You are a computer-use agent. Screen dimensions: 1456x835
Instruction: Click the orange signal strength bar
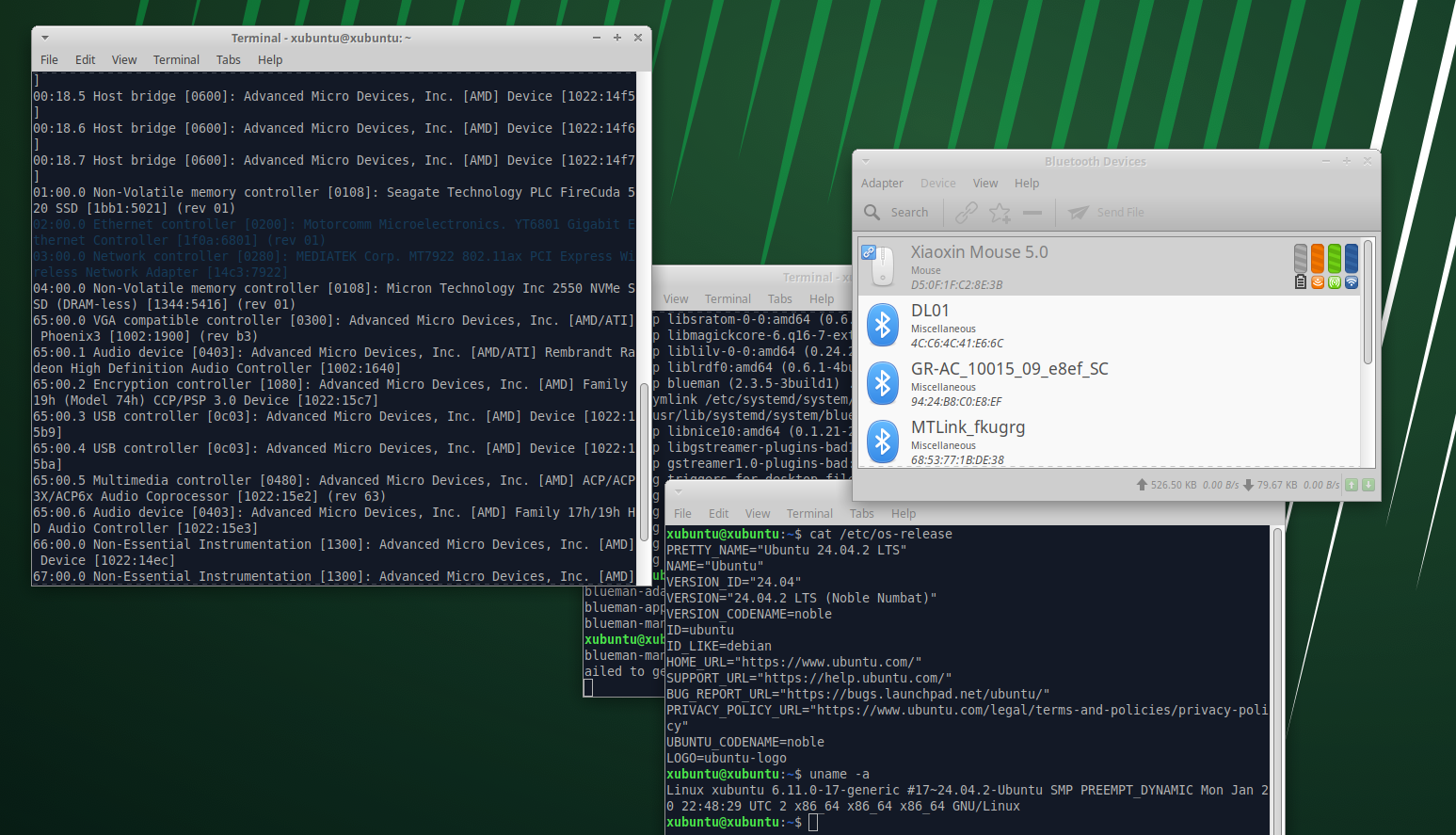pos(1318,259)
